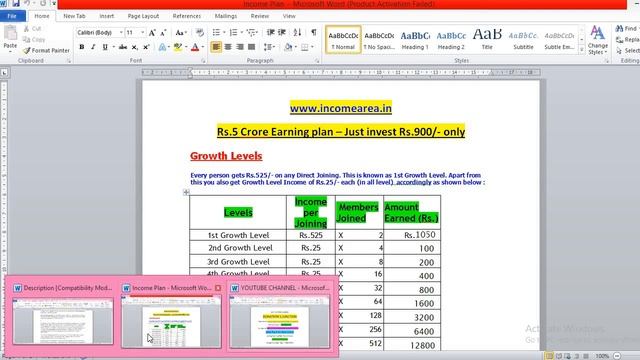This screenshot has height=360, width=640.
Task: Apply superscript formatting
Action: pyautogui.click(x=146, y=47)
